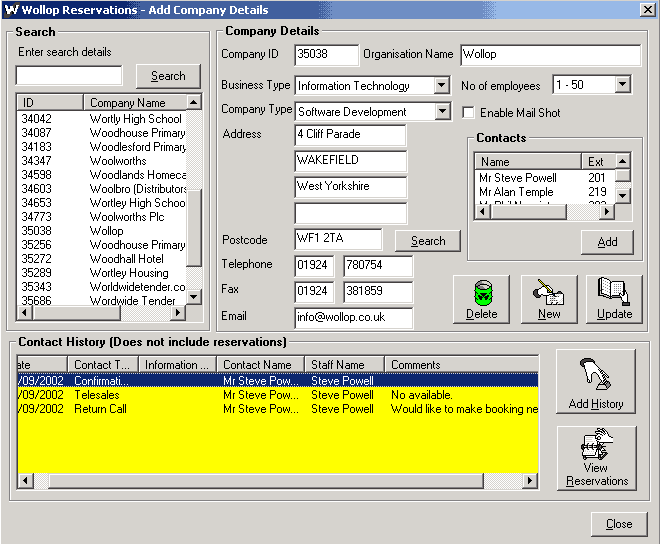Click the Add History hand icon button
Screen dimensions: 660x544
pyautogui.click(x=596, y=381)
